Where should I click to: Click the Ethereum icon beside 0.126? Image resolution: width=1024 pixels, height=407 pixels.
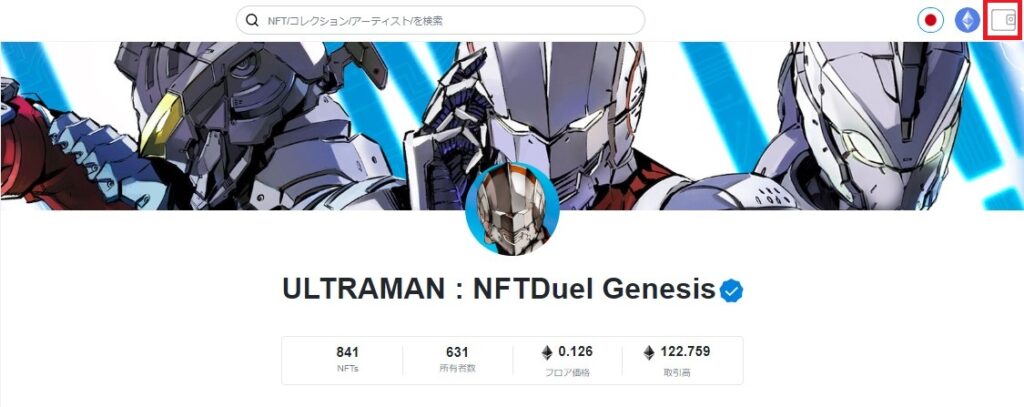click(x=547, y=353)
